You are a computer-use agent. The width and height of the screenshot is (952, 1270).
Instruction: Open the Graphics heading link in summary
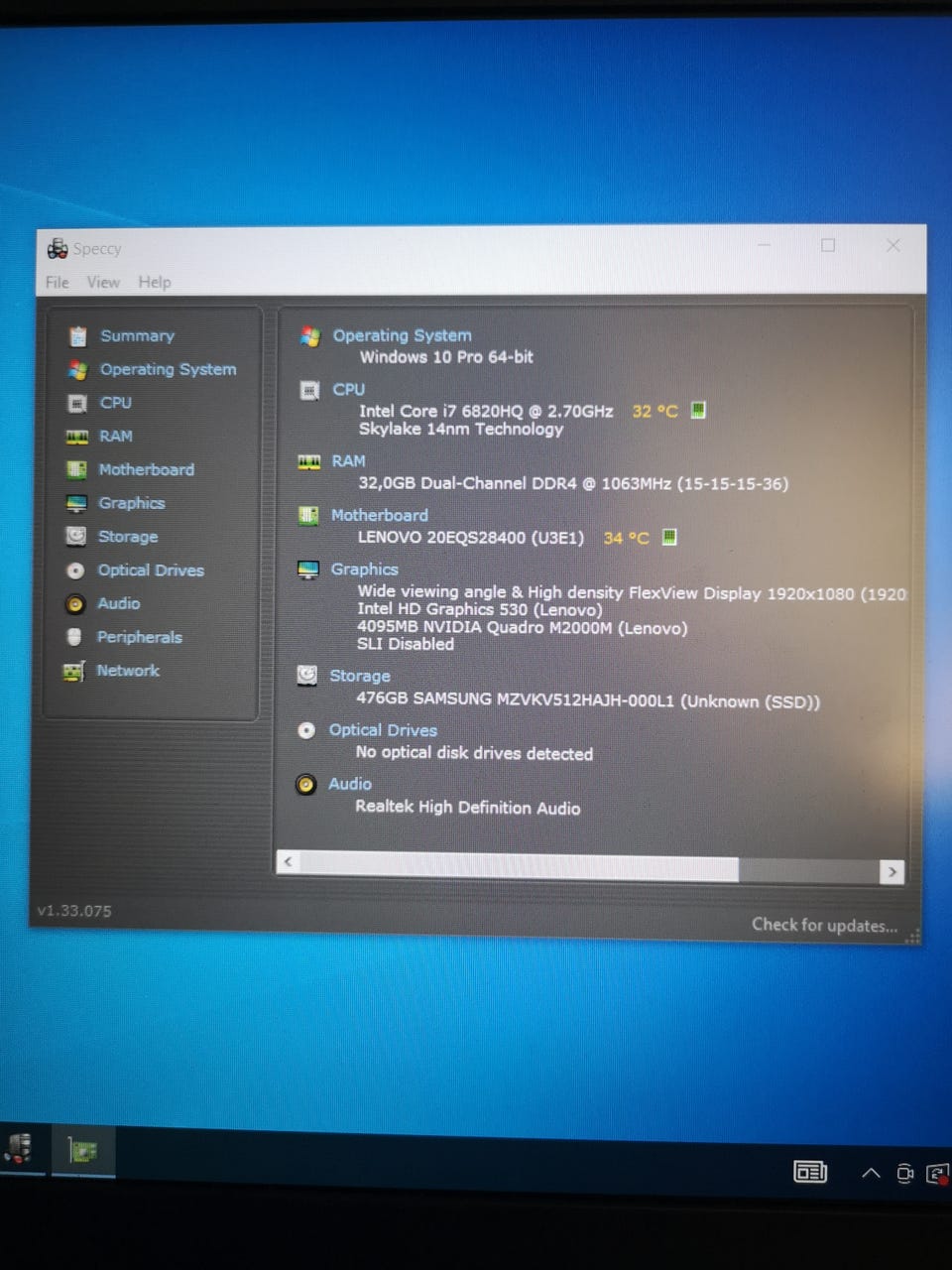point(364,570)
